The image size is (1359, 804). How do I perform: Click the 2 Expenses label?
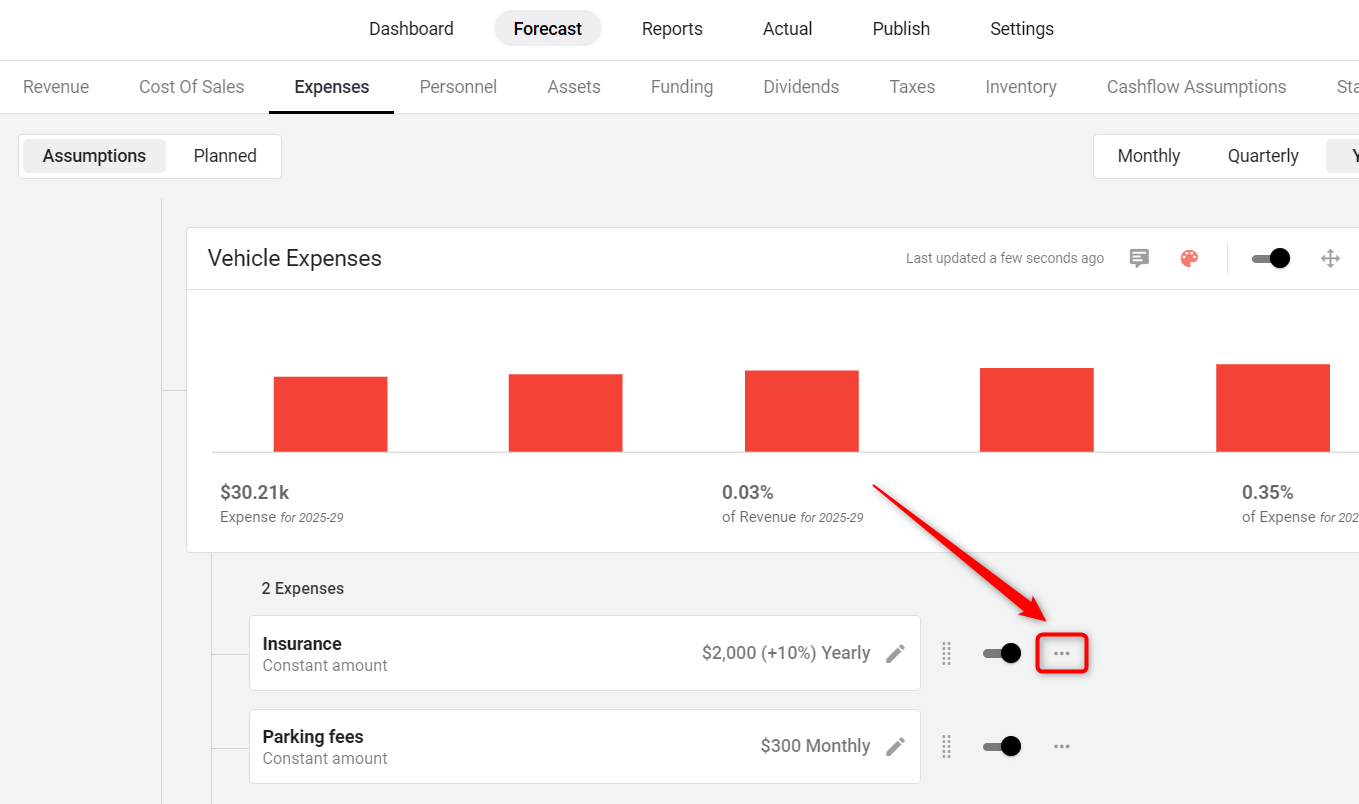tap(303, 588)
